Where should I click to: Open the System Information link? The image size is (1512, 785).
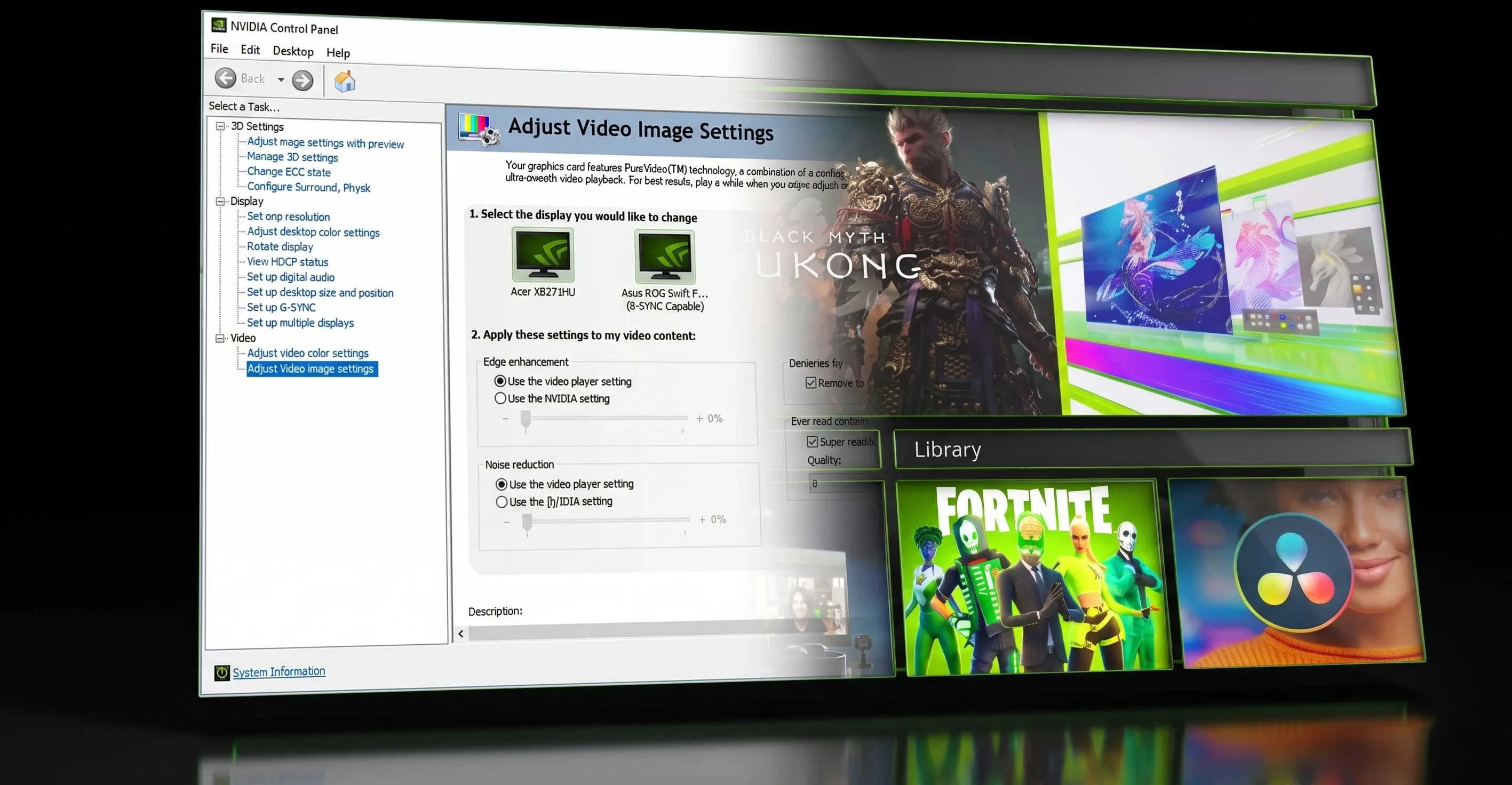(279, 672)
